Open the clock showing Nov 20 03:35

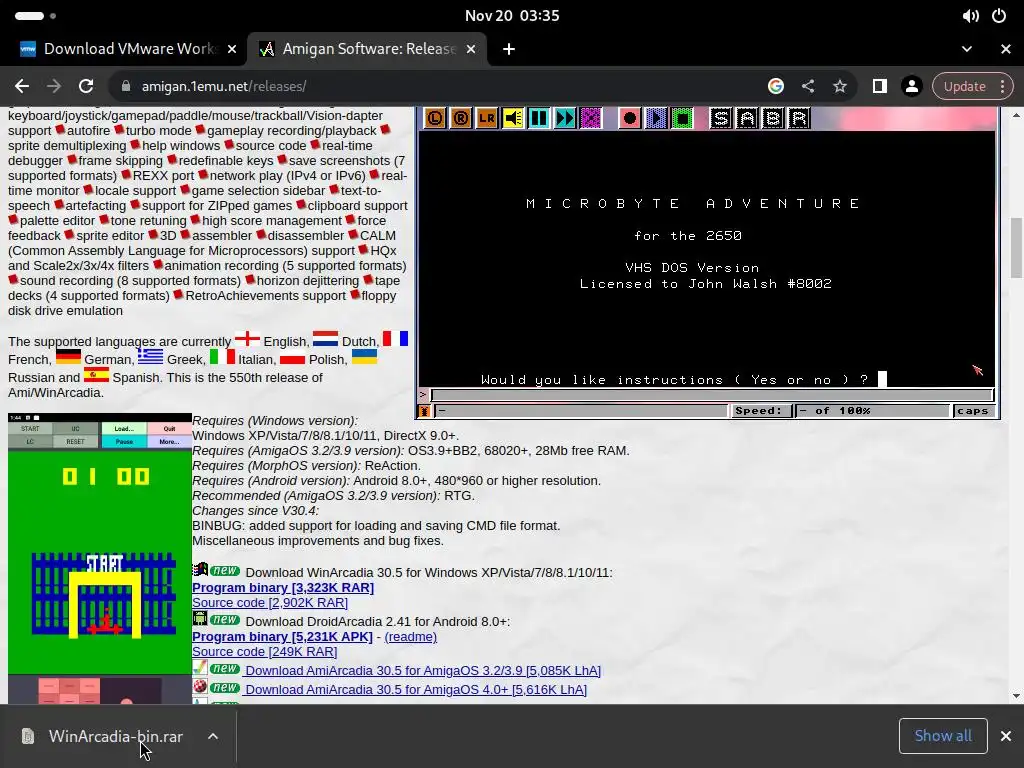point(512,16)
